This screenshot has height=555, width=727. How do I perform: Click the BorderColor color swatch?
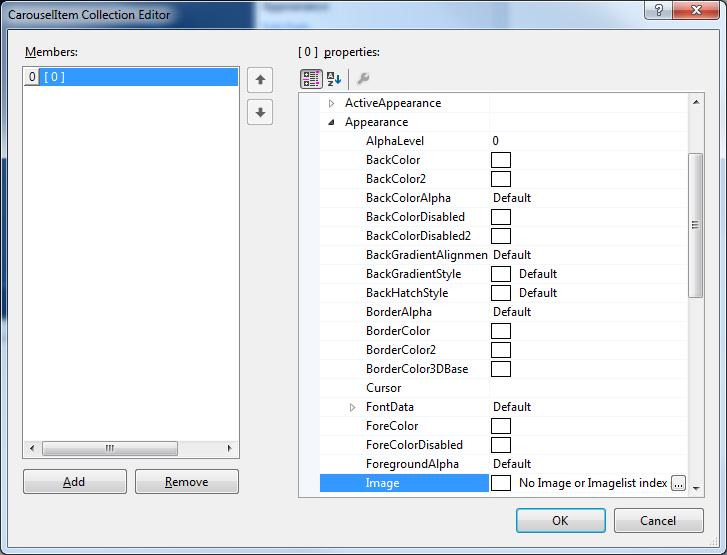501,331
